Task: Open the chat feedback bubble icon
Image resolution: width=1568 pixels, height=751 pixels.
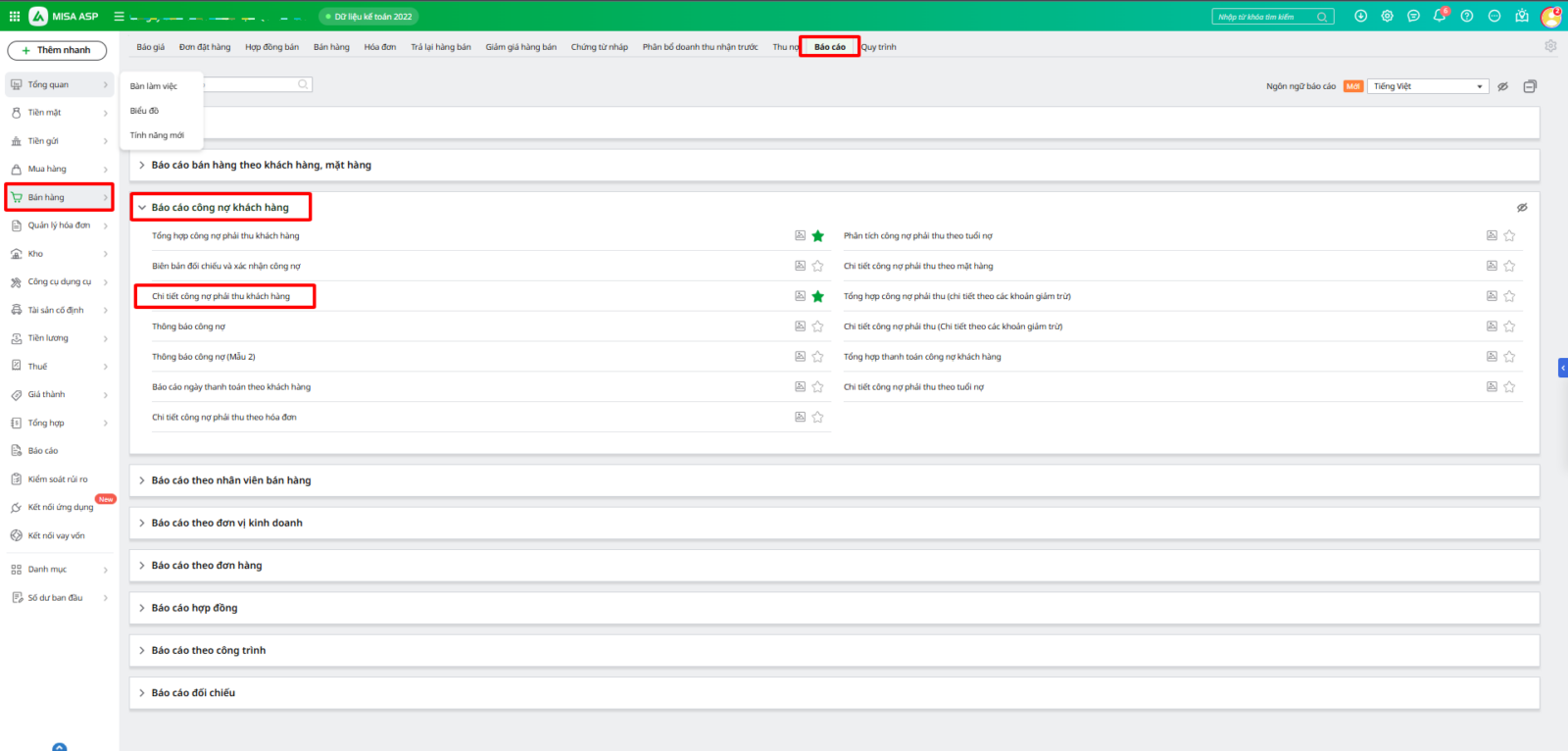Action: [x=1413, y=16]
